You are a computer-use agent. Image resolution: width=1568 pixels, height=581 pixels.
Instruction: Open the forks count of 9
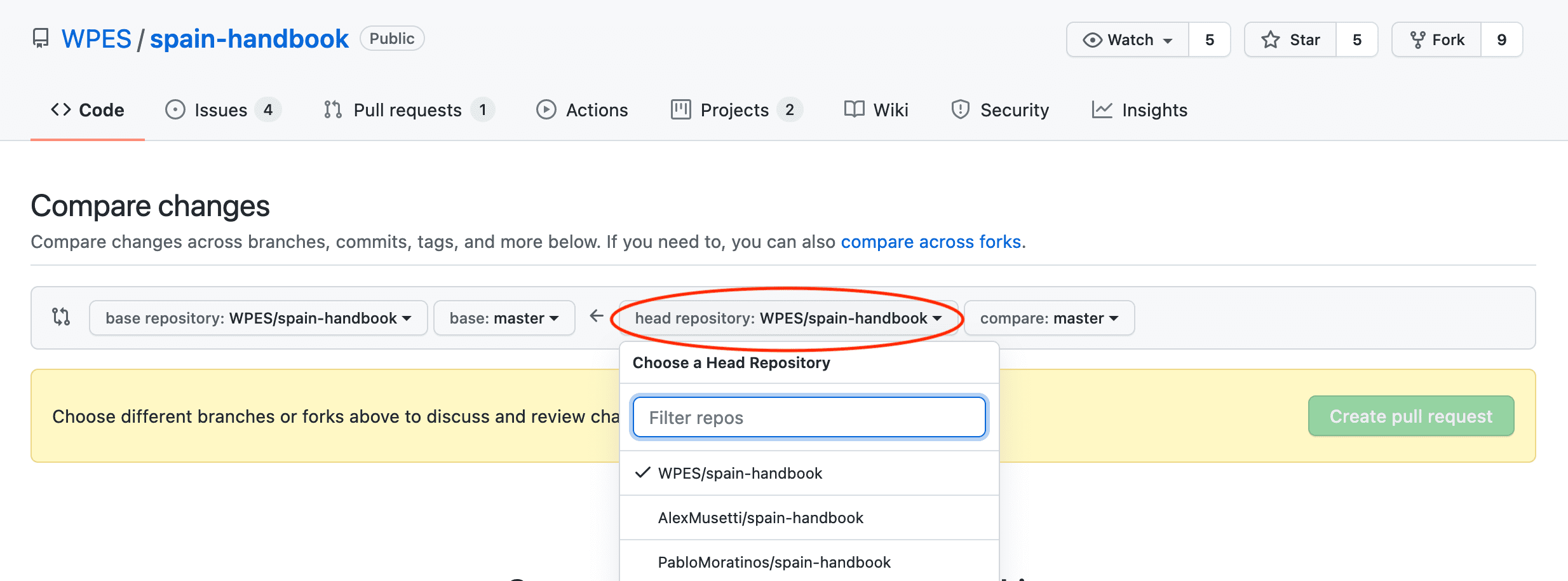click(x=1502, y=39)
